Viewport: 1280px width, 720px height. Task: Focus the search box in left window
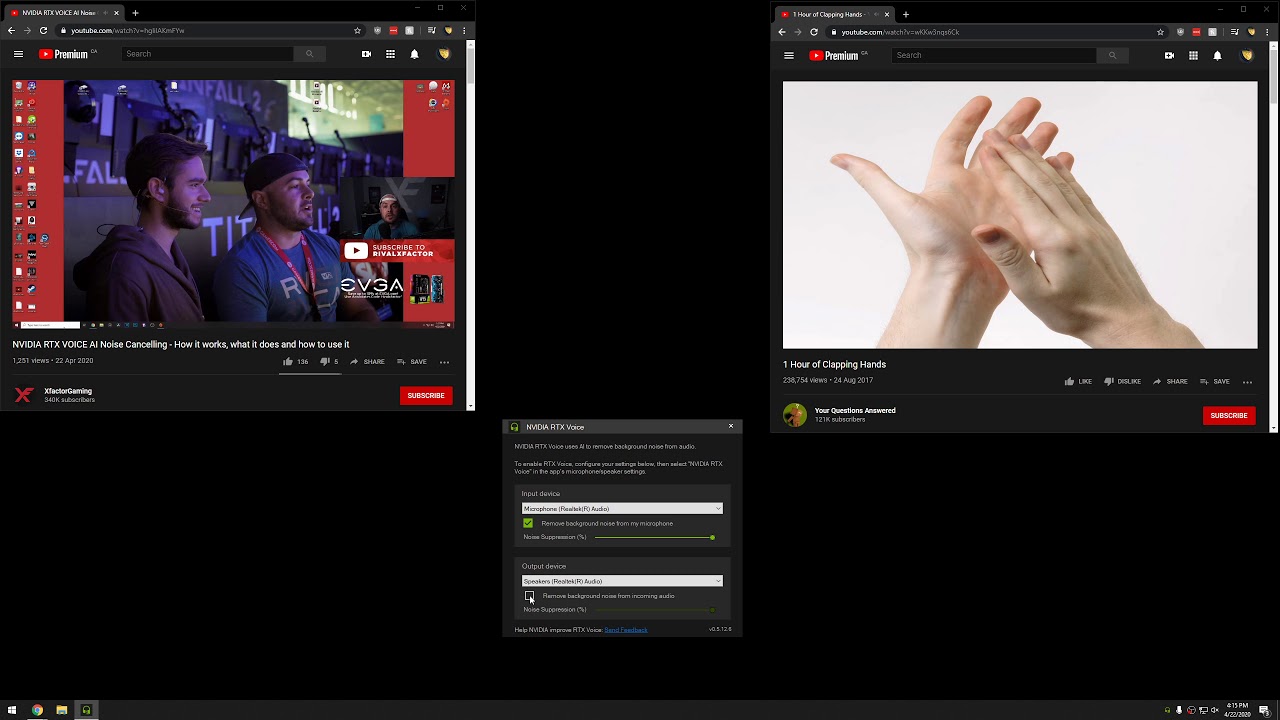click(208, 54)
